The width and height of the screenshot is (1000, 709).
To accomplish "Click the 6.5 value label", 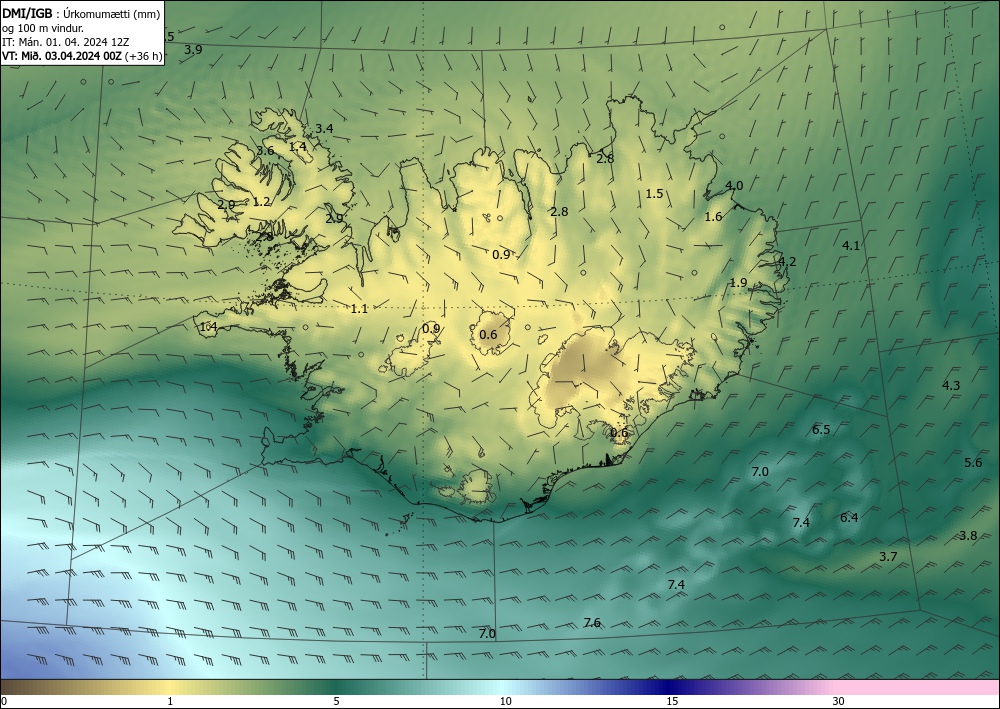I will coord(821,429).
